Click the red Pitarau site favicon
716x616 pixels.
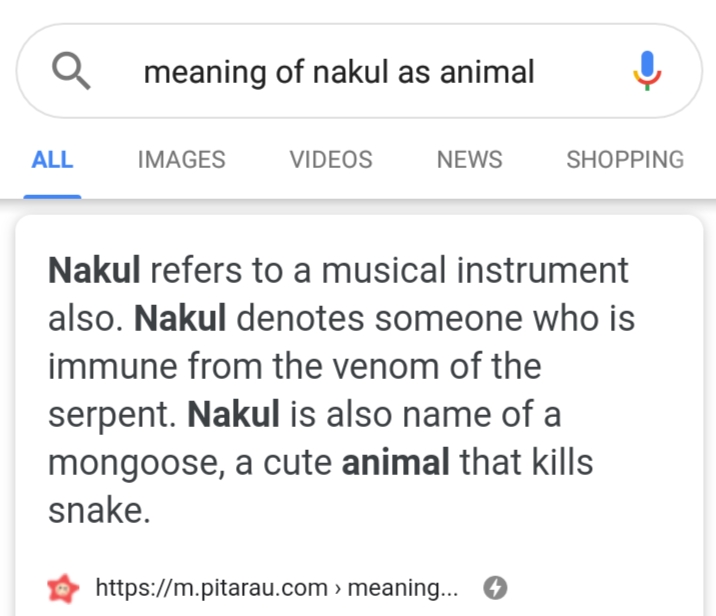[66, 587]
